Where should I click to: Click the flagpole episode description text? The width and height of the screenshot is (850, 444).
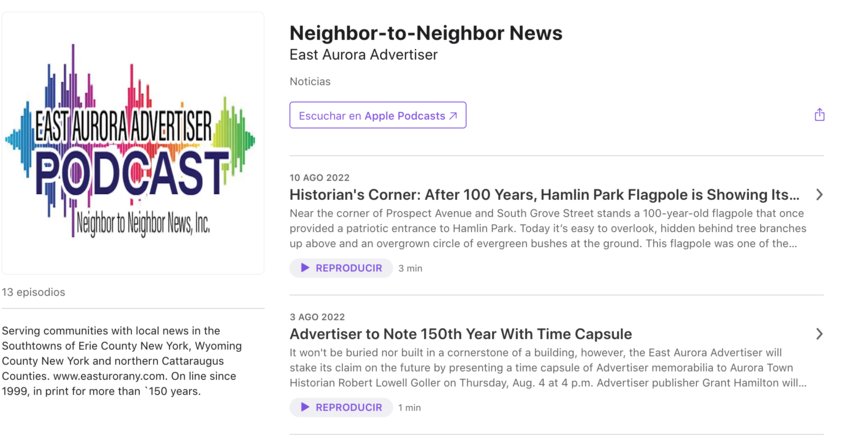point(548,228)
